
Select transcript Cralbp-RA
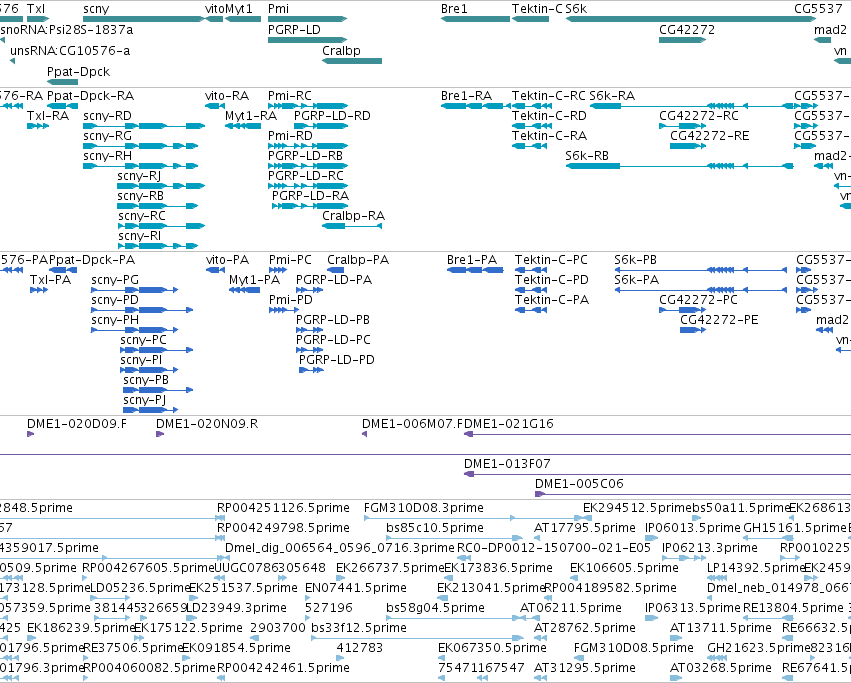click(352, 226)
